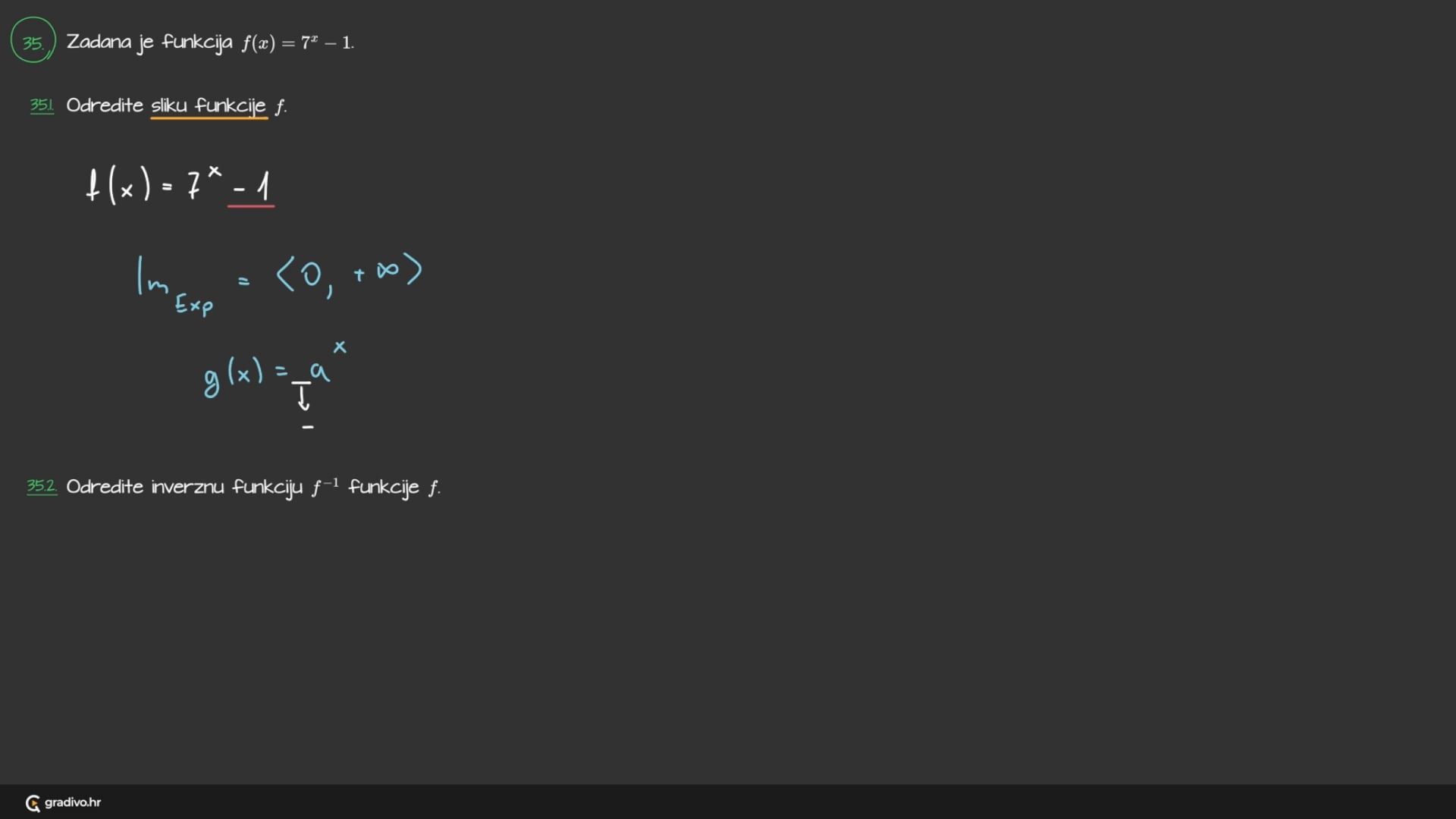The width and height of the screenshot is (1456, 819).
Task: Open the gradivo.hr text link
Action: [x=73, y=802]
